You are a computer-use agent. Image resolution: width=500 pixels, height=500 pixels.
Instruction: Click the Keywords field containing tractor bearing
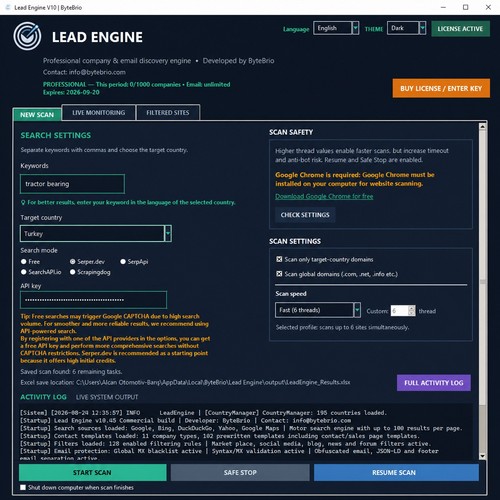[x=72, y=184]
